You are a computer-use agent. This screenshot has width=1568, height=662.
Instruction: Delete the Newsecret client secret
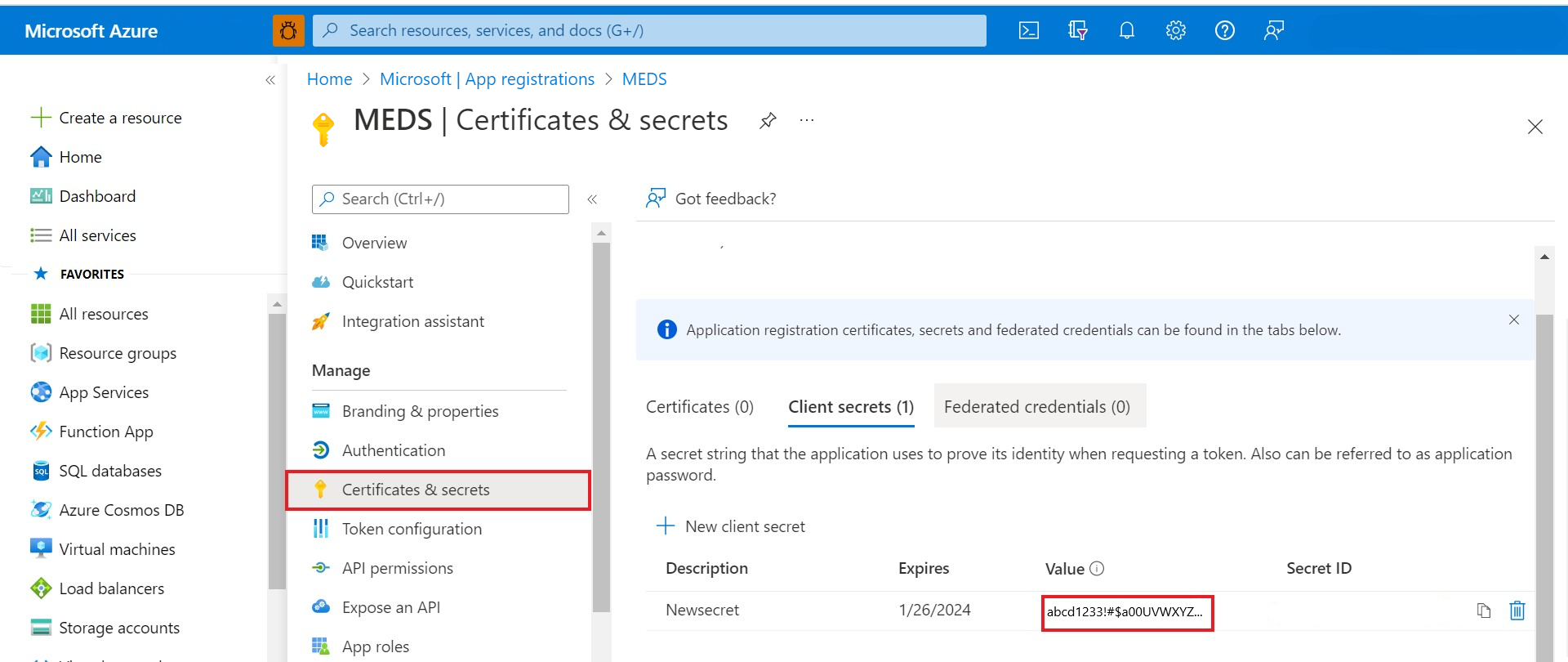coord(1517,611)
